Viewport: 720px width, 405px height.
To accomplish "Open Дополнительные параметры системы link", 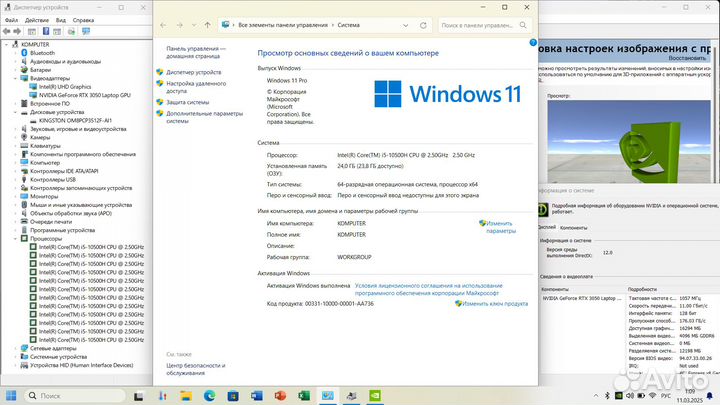I will (x=204, y=117).
